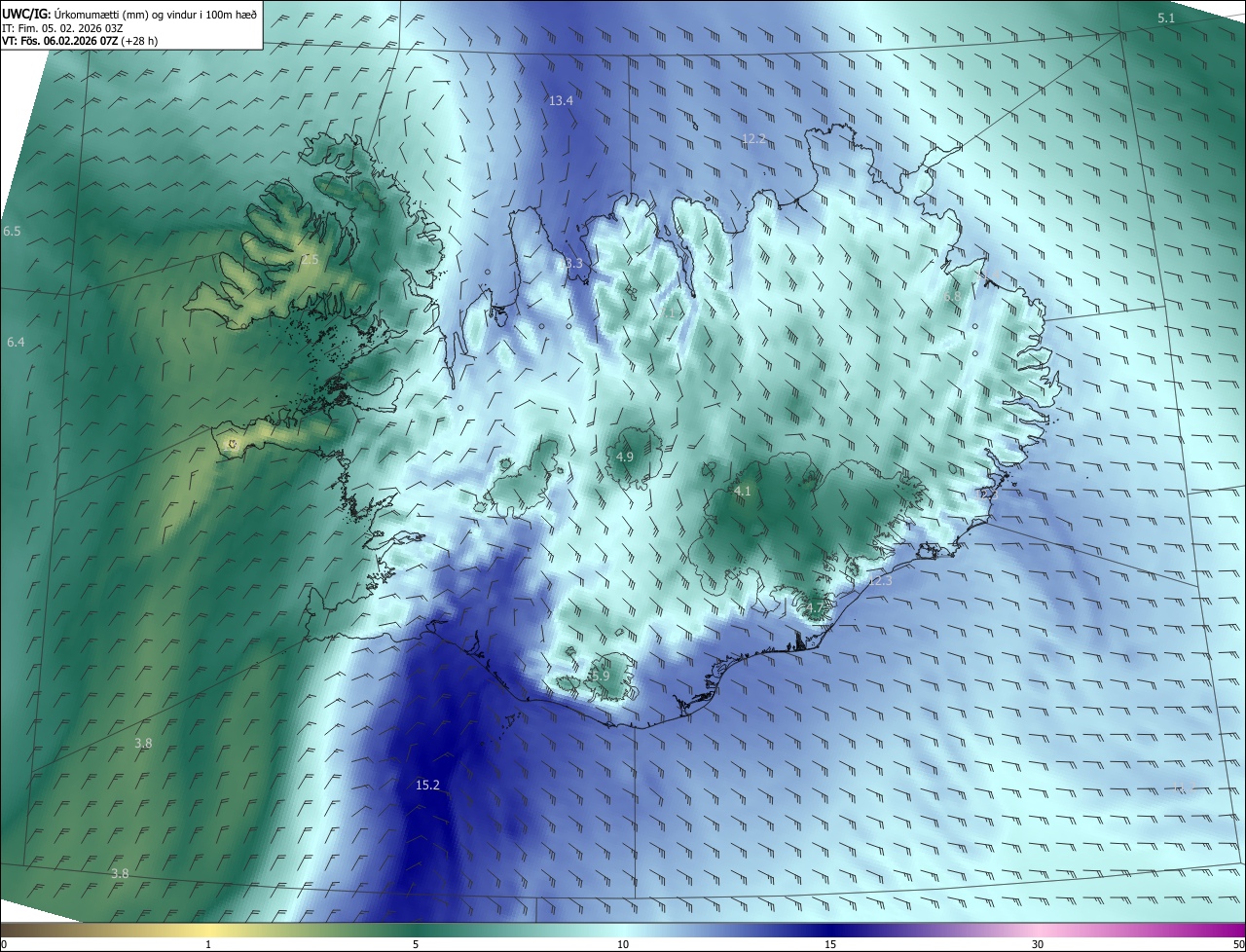The height and width of the screenshot is (952, 1246).
Task: Click the legend tick label 1
Action: (x=209, y=944)
